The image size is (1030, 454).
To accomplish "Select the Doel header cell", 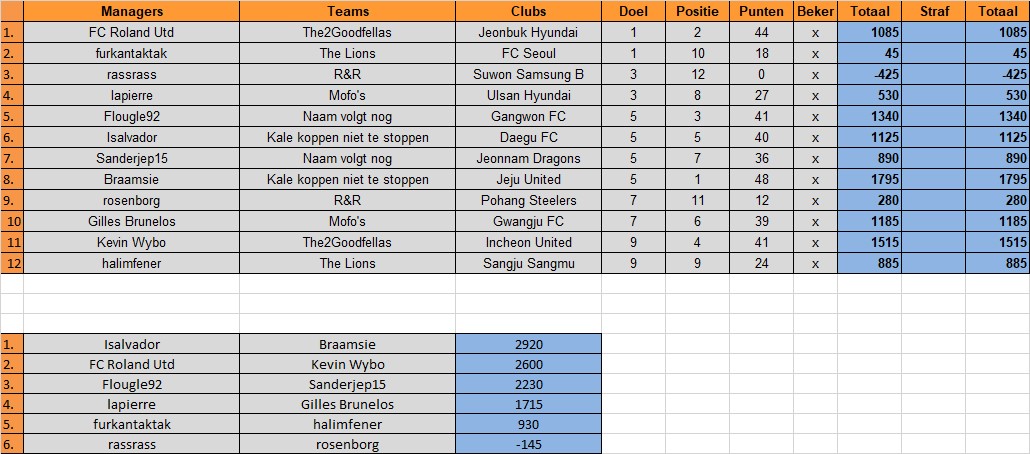I will (x=633, y=11).
